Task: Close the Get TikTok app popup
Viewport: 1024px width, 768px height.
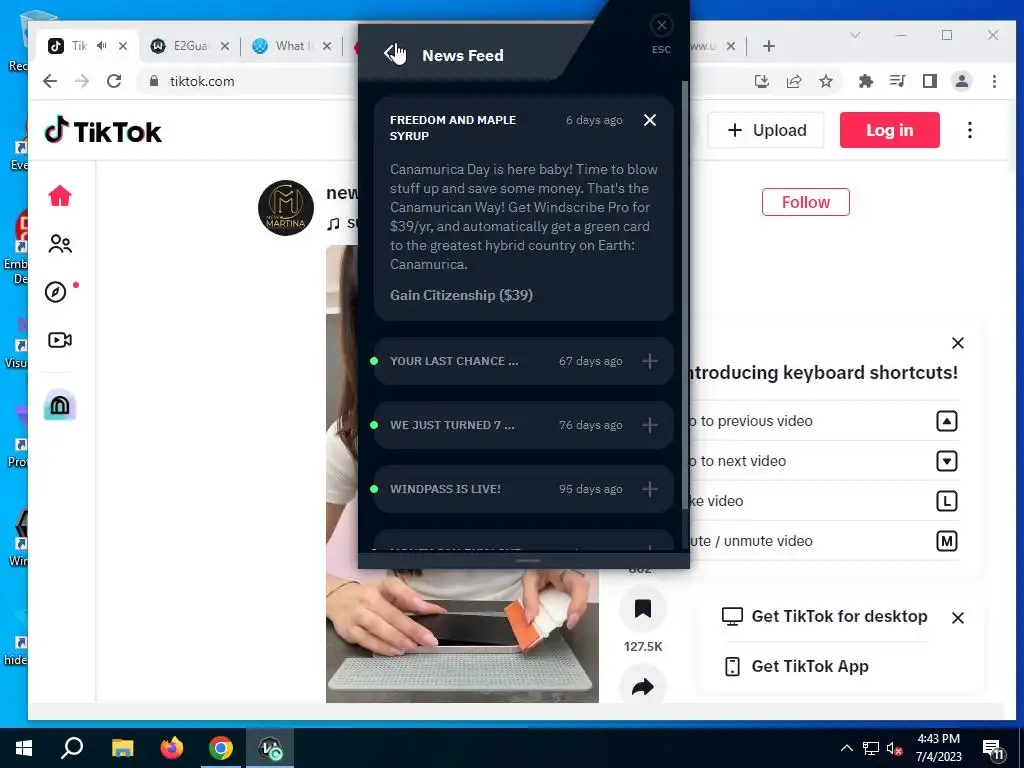Action: pyautogui.click(x=957, y=618)
